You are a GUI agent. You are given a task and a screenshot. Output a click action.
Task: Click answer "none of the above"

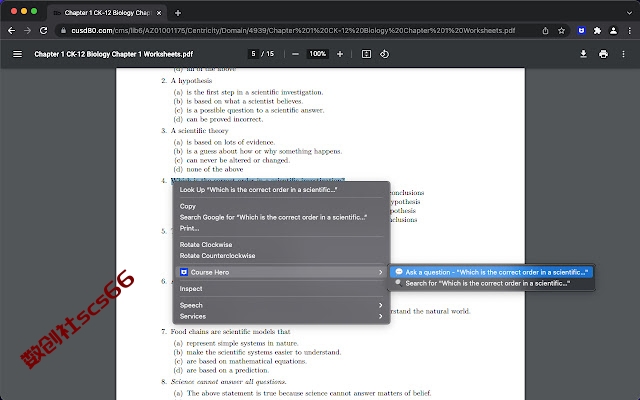click(x=215, y=169)
